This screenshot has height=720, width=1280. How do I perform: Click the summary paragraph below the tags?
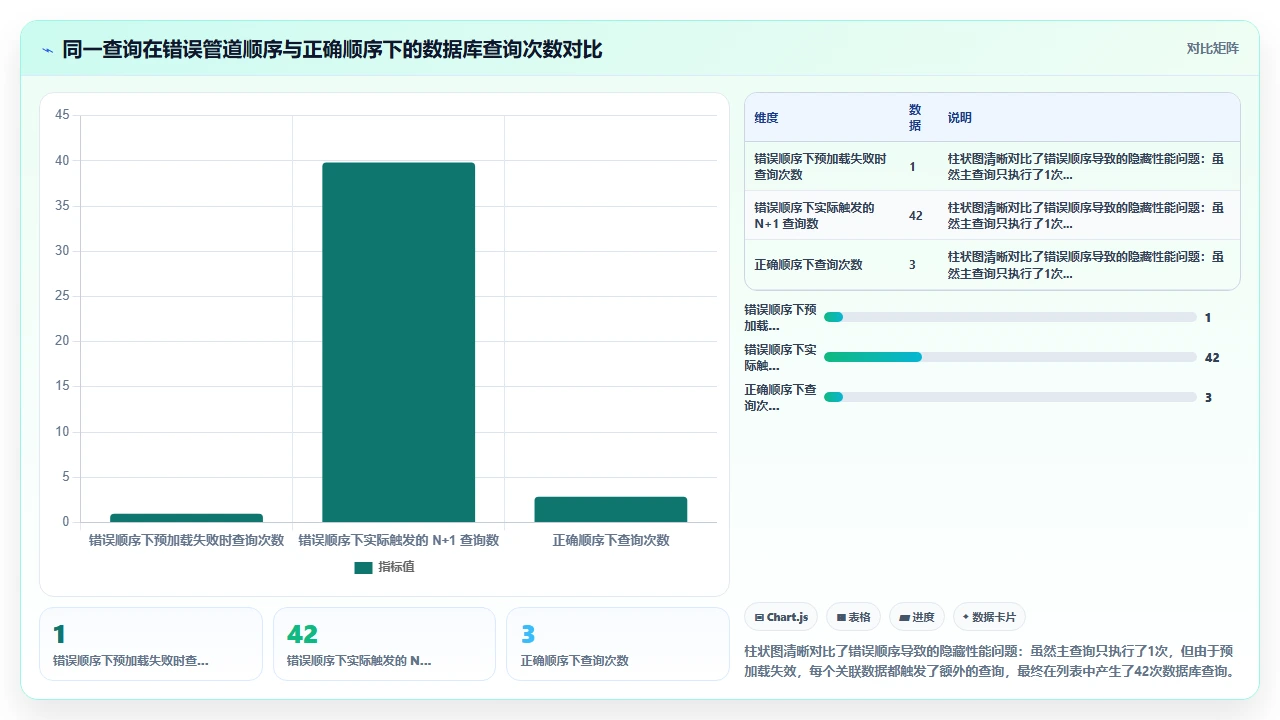coord(992,661)
